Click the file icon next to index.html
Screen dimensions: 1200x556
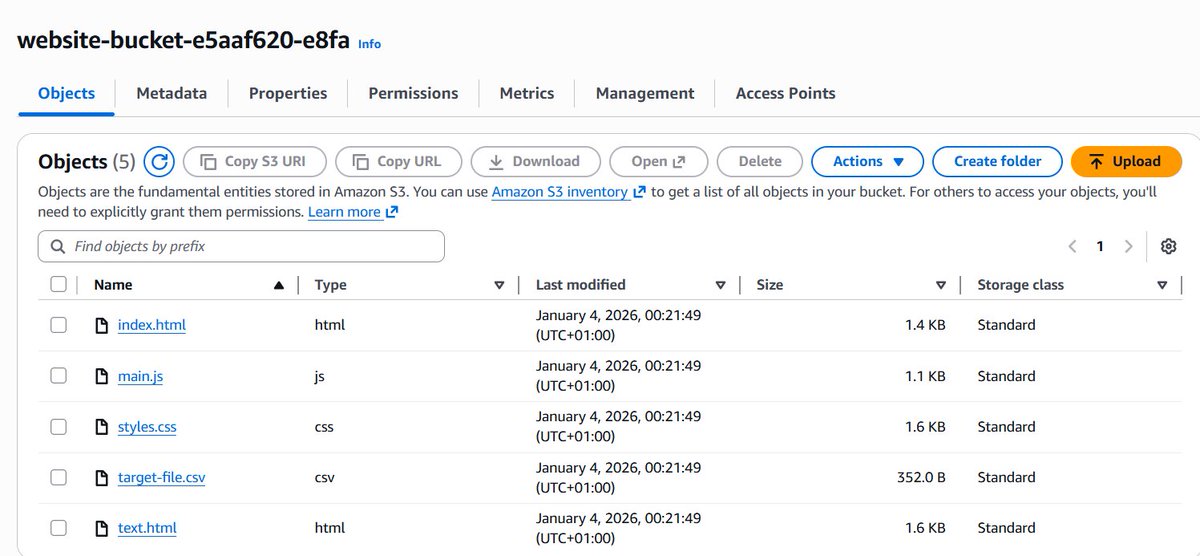(x=100, y=325)
